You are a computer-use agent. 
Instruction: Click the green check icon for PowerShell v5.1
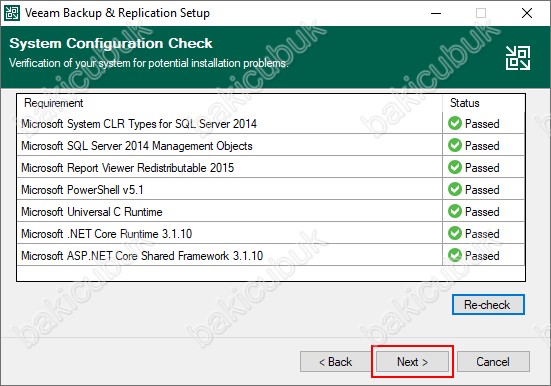tap(455, 189)
